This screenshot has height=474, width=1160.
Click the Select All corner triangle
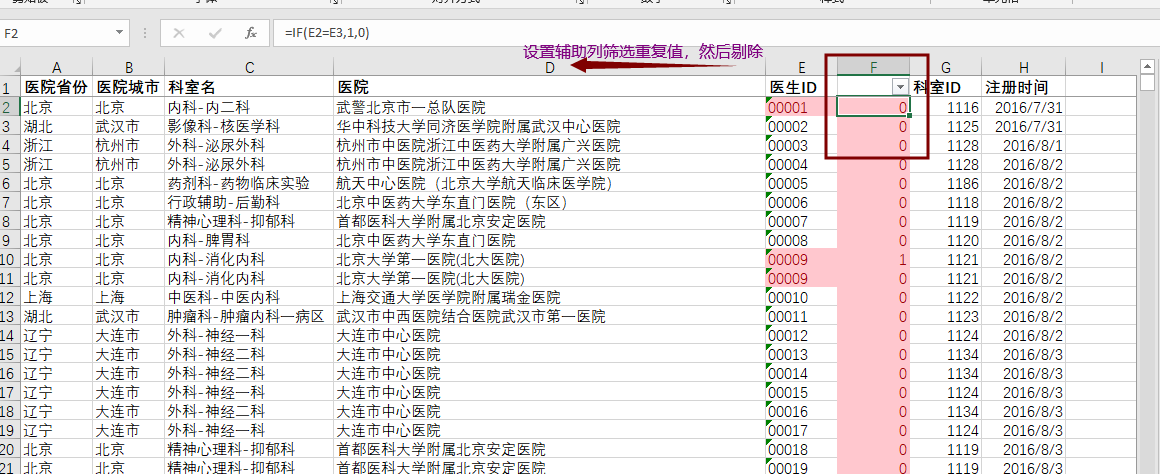(x=10, y=67)
